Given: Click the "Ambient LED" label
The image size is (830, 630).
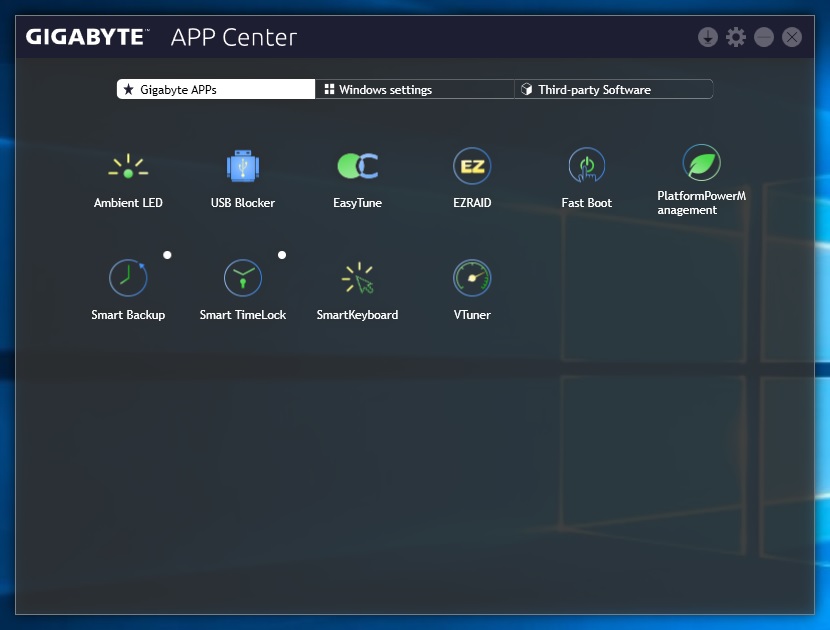Looking at the screenshot, I should point(128,203).
